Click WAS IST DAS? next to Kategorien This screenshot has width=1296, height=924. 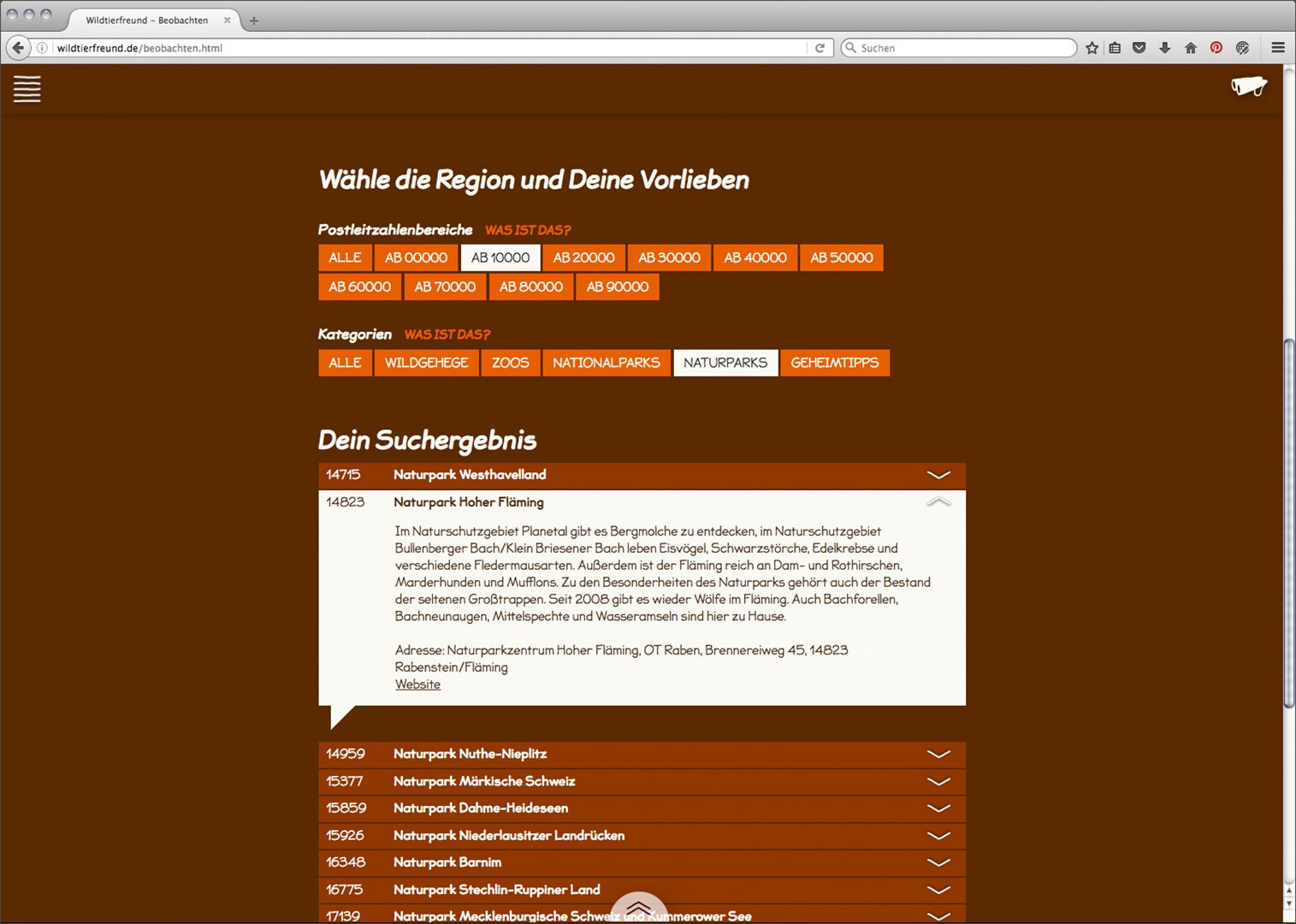447,335
